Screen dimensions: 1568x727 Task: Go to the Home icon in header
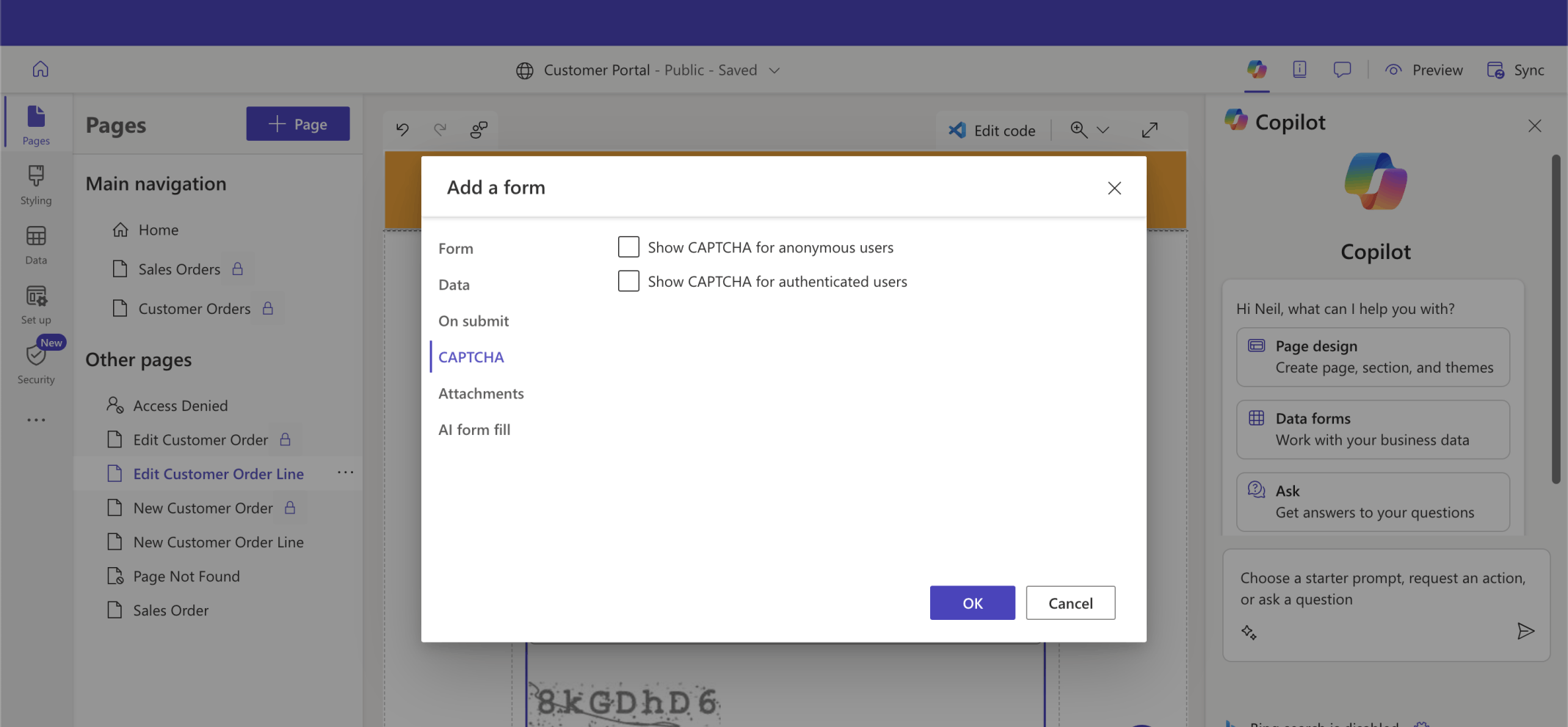pos(40,69)
